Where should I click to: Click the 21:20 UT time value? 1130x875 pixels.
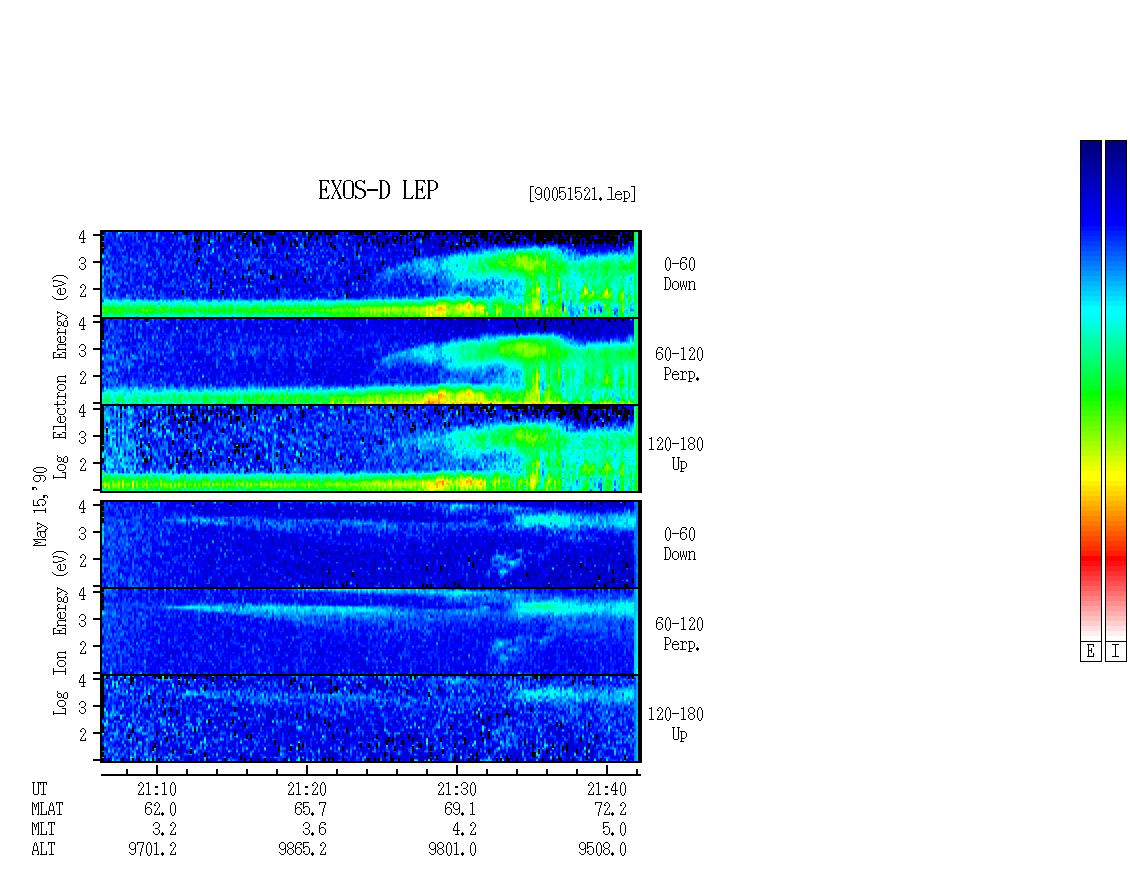(x=306, y=789)
